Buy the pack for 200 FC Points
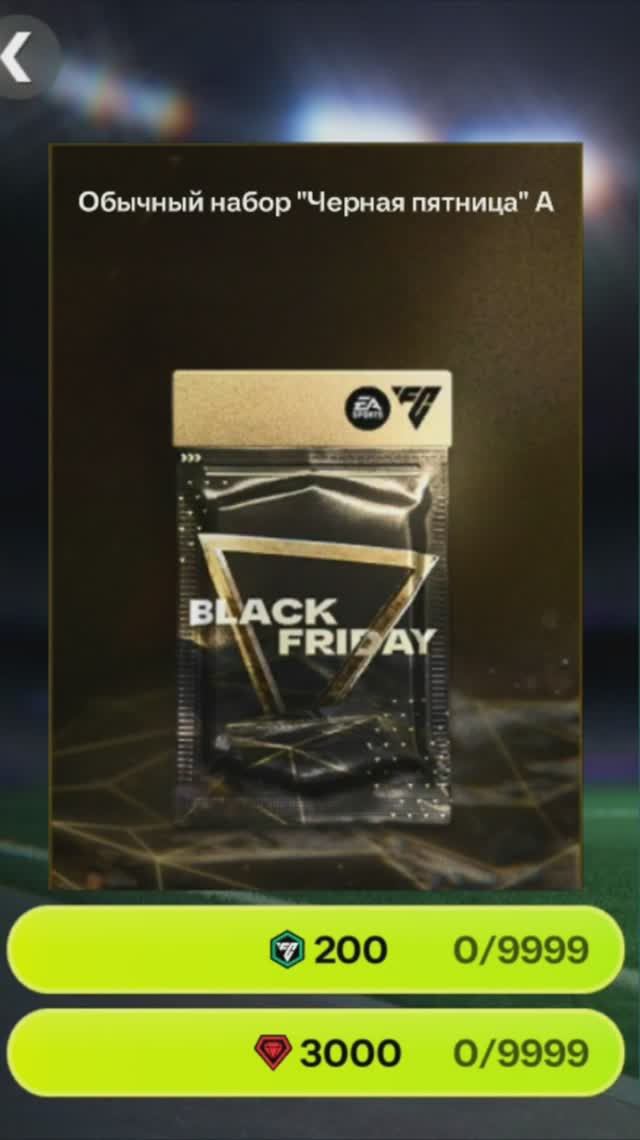The height and width of the screenshot is (1140, 640). (316, 950)
